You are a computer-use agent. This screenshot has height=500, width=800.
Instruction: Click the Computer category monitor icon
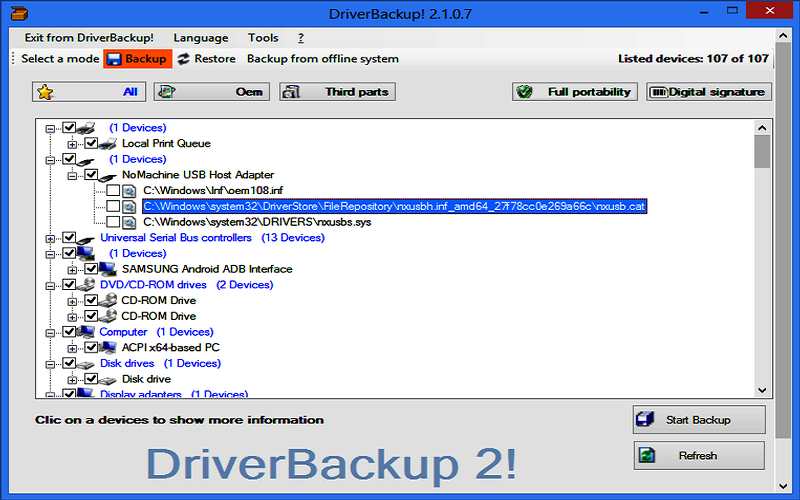pyautogui.click(x=86, y=332)
